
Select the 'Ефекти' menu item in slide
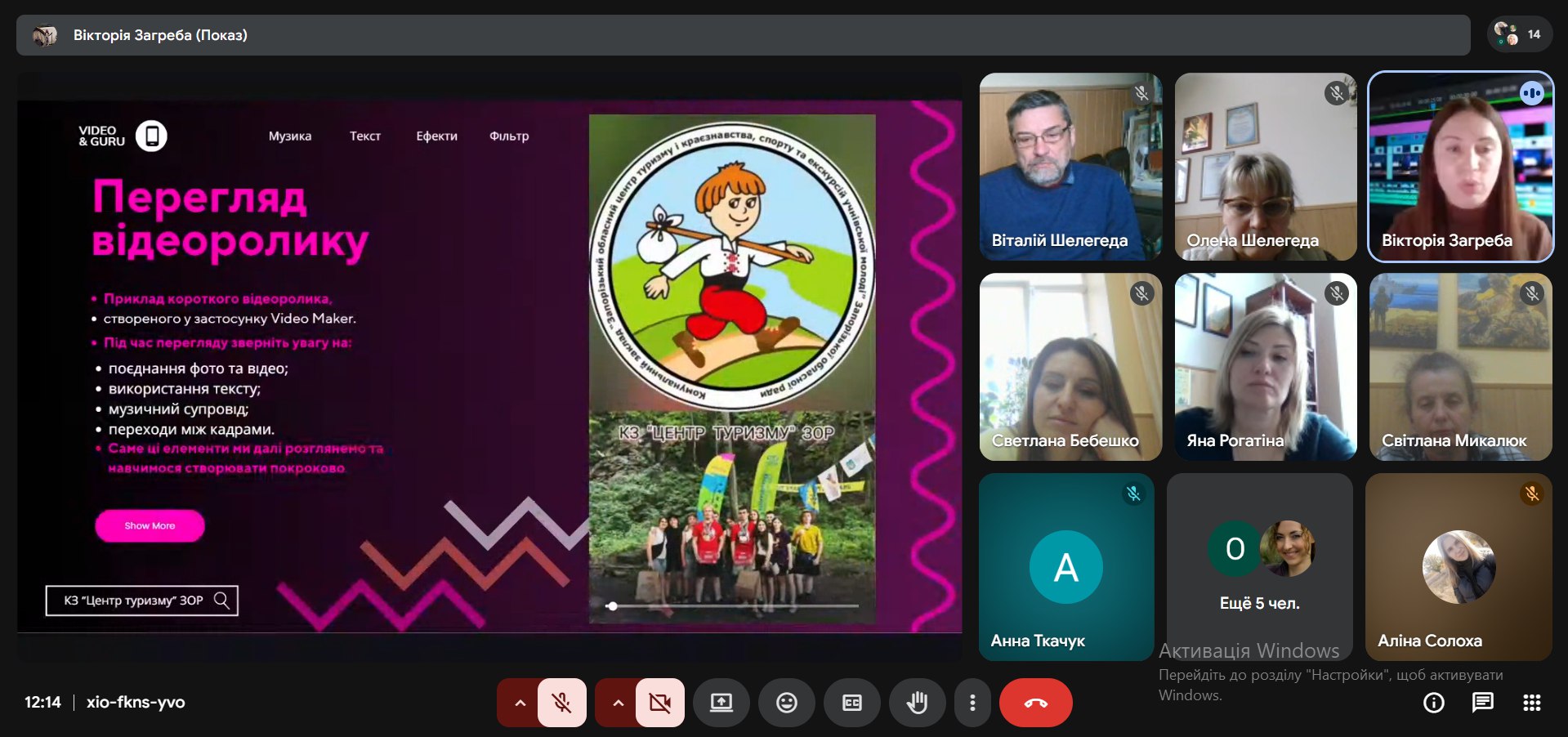coord(436,136)
